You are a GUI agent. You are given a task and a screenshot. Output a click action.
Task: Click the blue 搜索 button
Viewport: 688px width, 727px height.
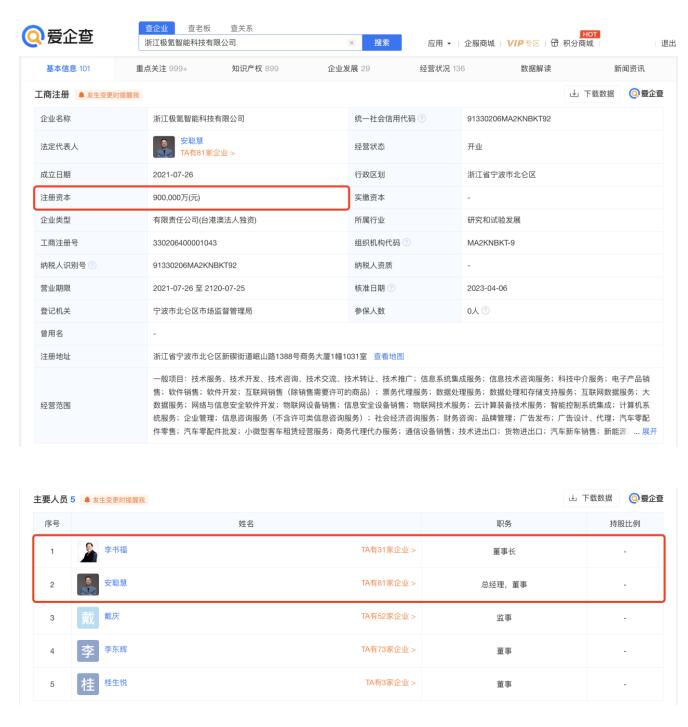click(382, 43)
